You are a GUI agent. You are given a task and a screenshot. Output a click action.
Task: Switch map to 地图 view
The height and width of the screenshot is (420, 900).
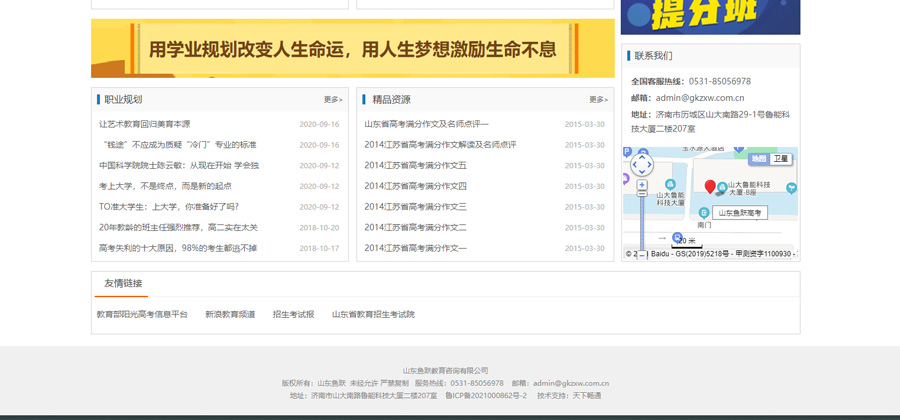pyautogui.click(x=759, y=158)
